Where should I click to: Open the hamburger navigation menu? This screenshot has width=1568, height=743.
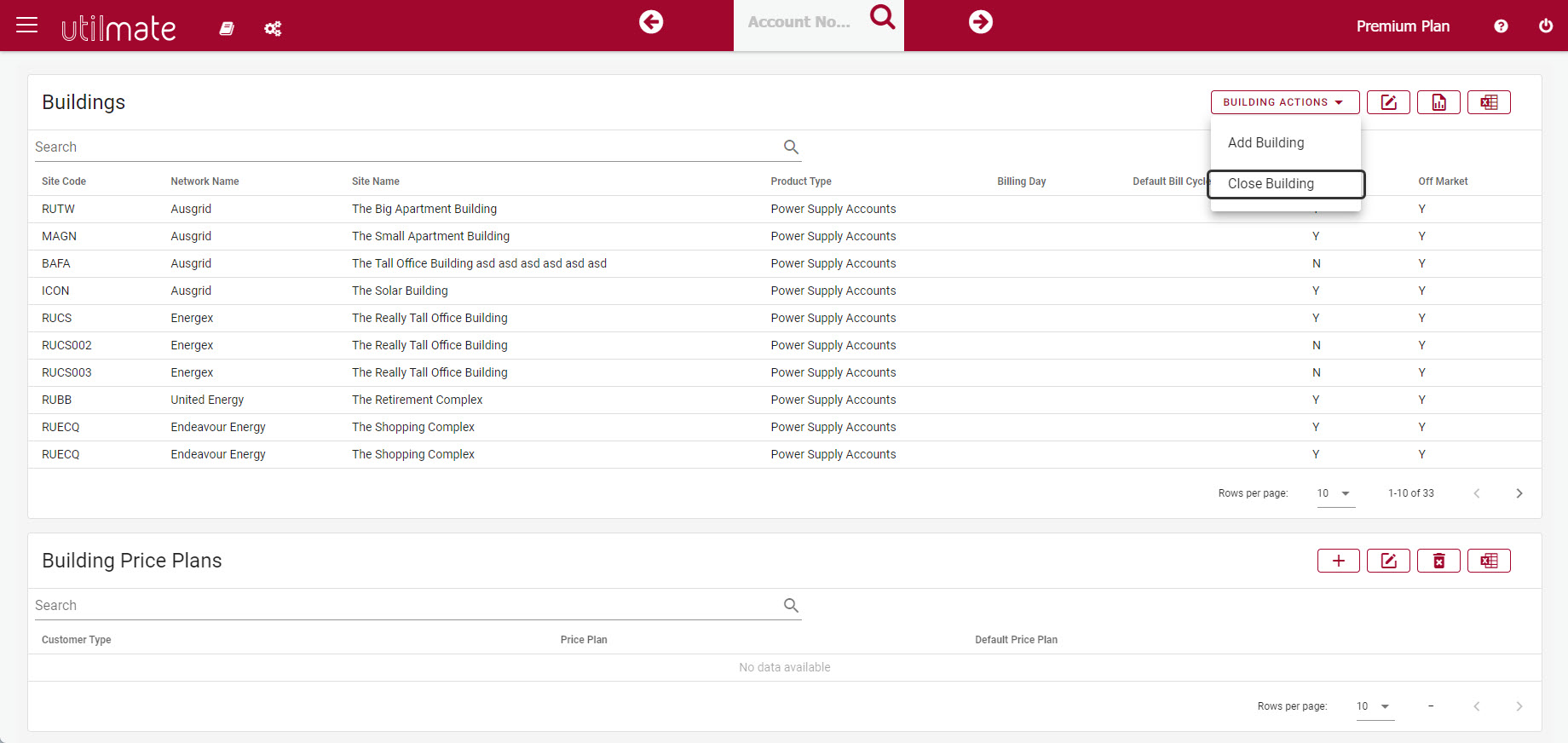[x=27, y=25]
